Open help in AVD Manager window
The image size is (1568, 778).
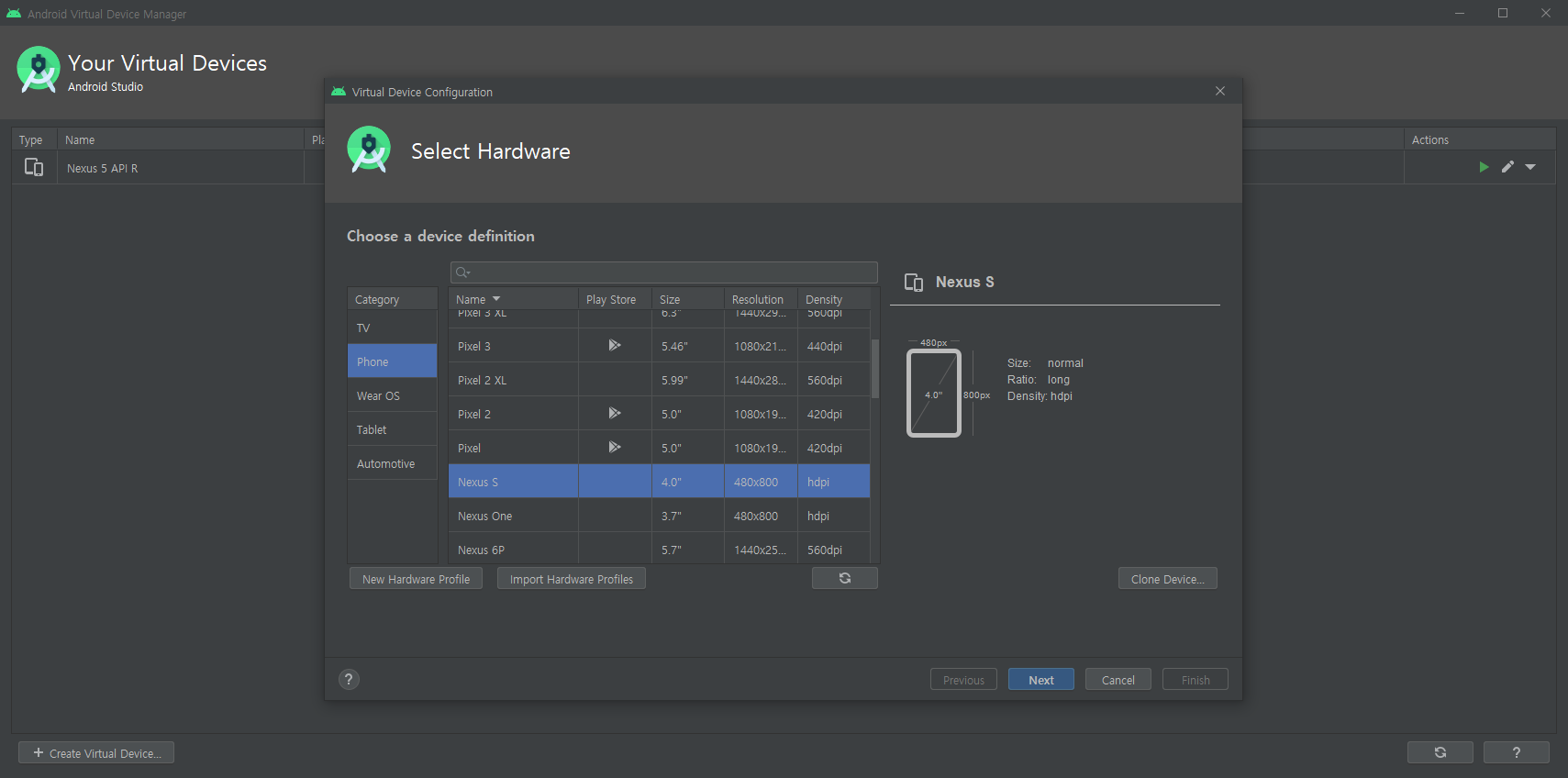[x=1517, y=752]
